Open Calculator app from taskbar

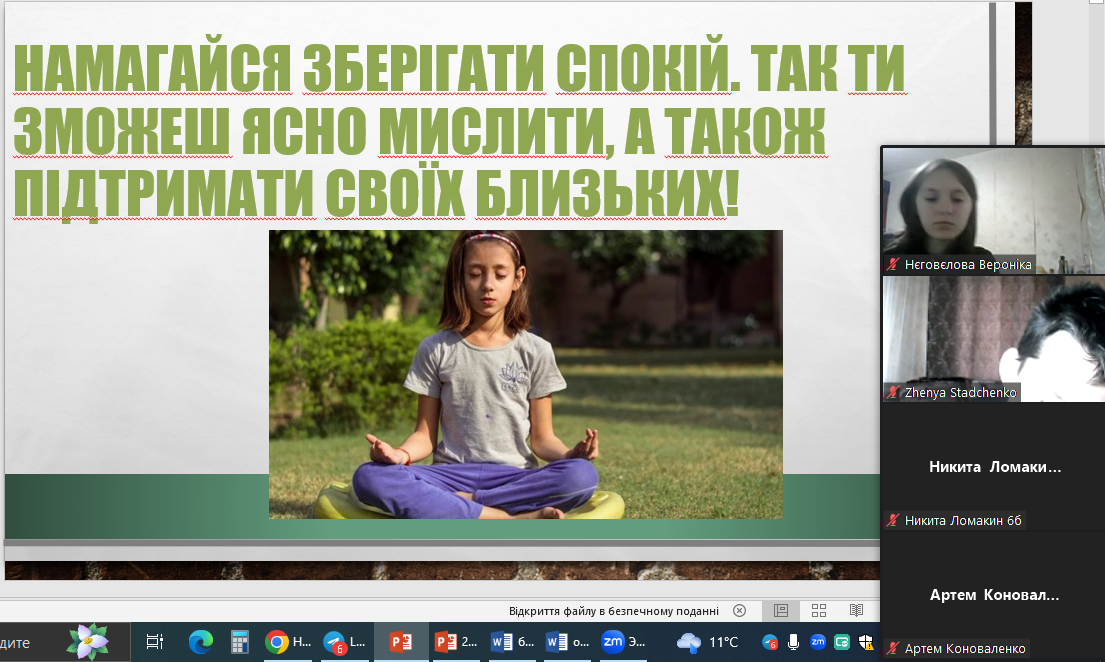pyautogui.click(x=239, y=642)
